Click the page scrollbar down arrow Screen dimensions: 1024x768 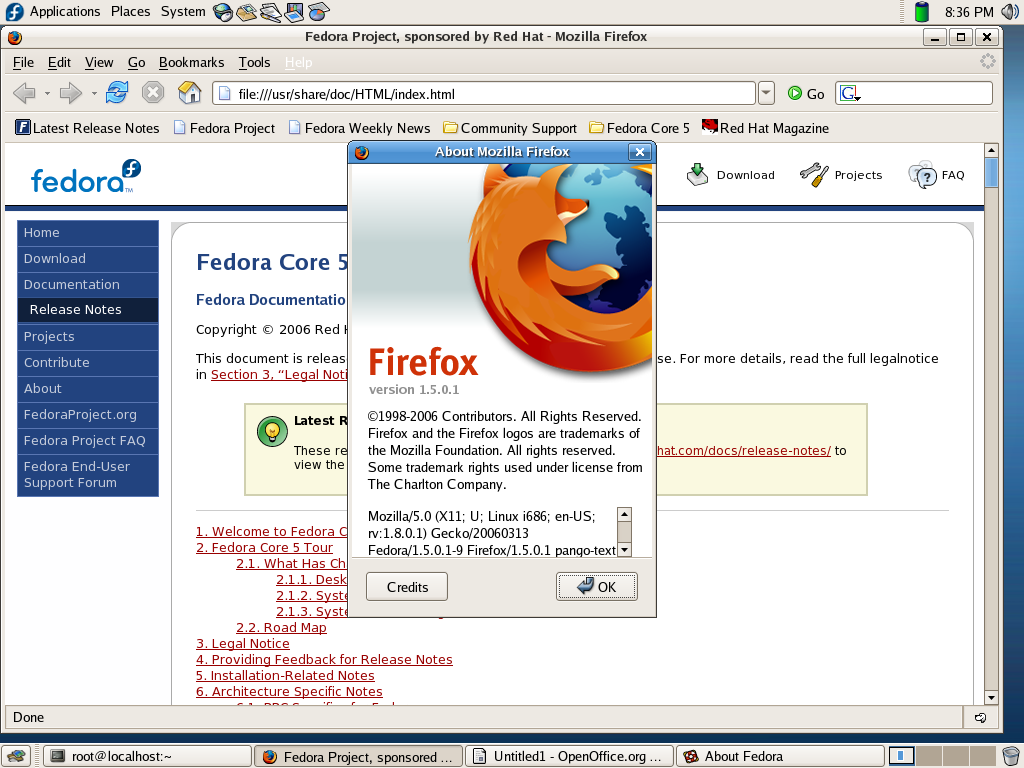point(991,697)
